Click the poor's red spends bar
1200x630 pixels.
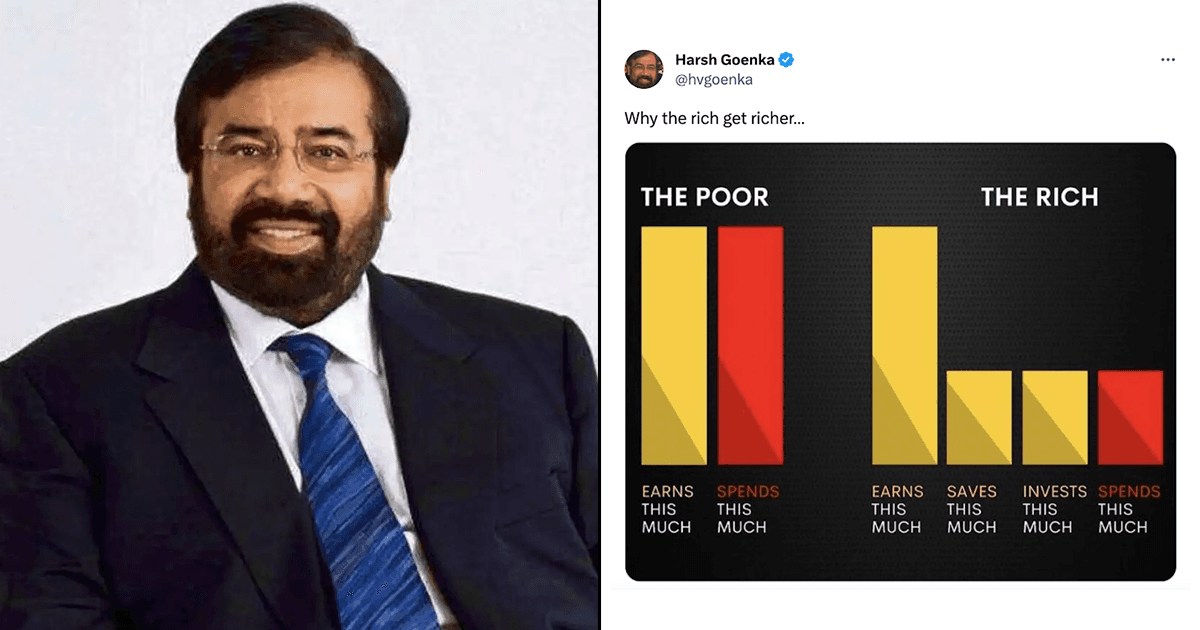750,345
